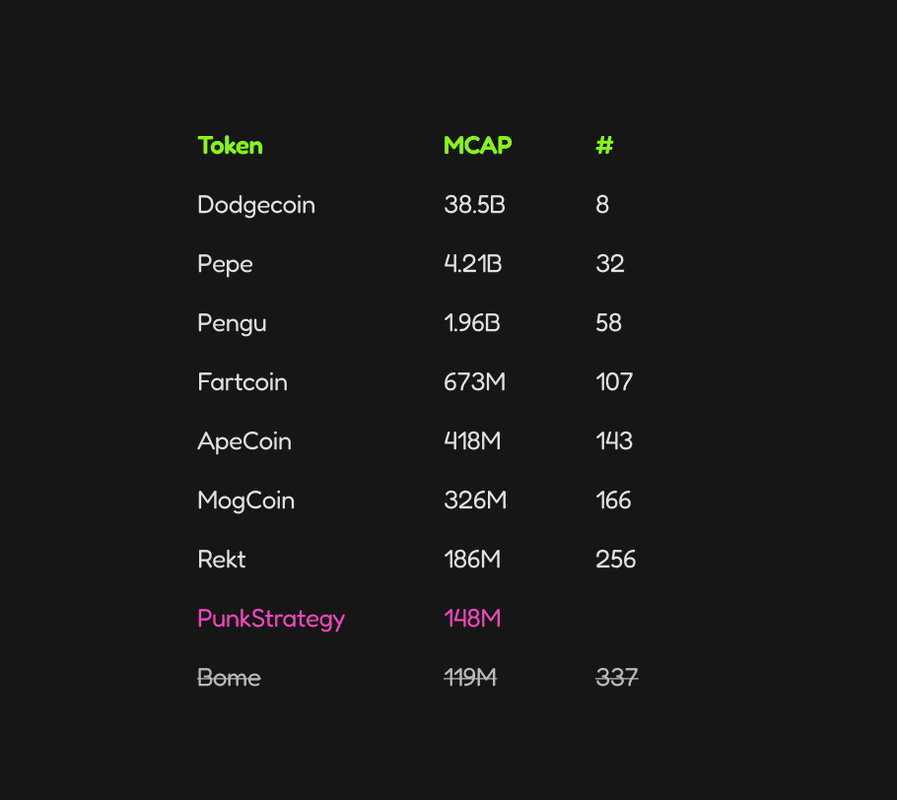
Task: Select the struck-through 119M market cap
Action: pyautogui.click(x=470, y=678)
